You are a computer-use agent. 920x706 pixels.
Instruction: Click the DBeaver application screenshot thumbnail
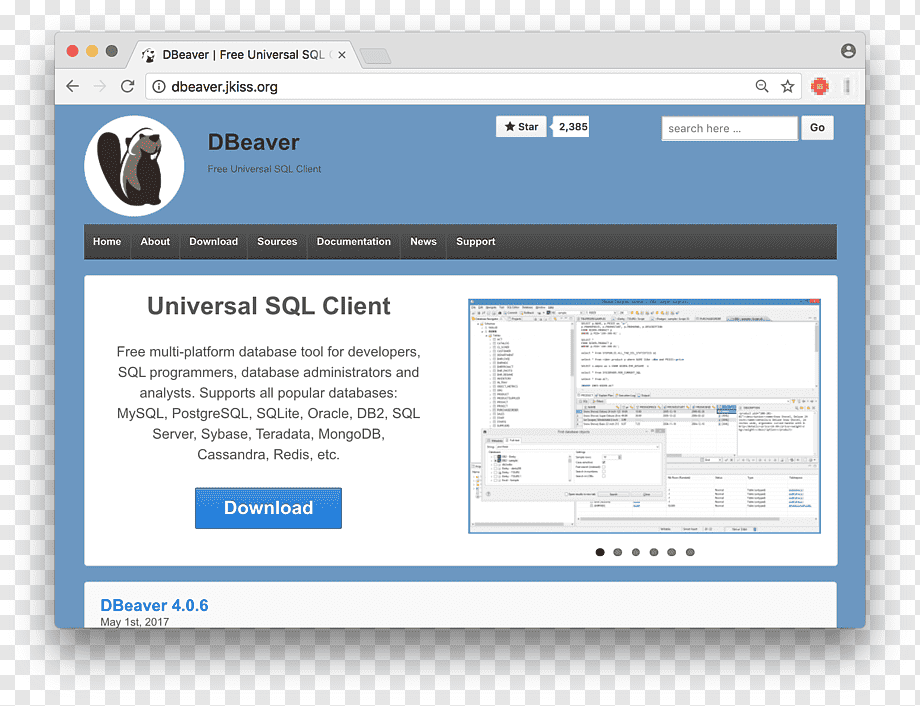pos(644,416)
